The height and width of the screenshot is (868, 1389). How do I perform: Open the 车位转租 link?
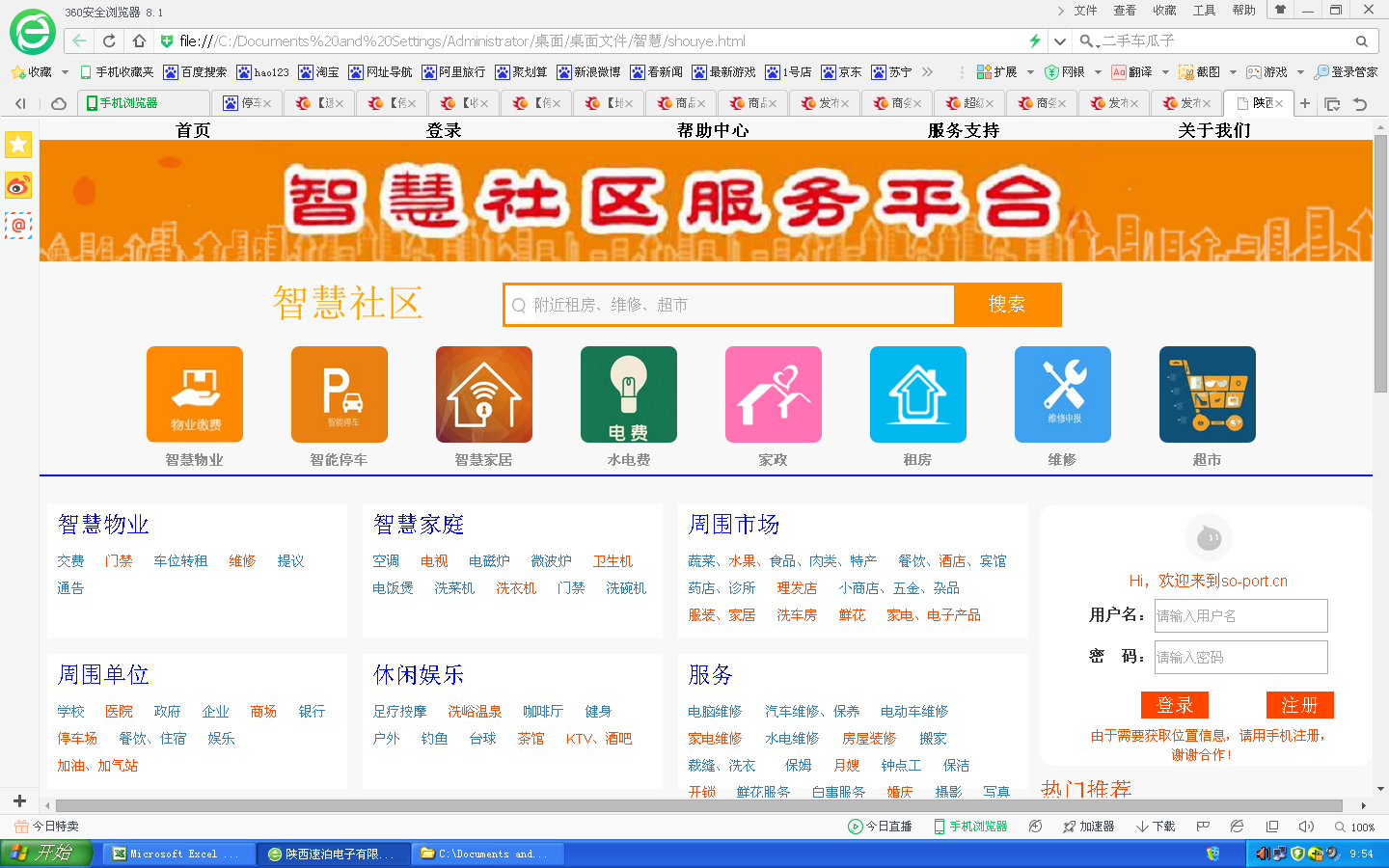[x=180, y=561]
